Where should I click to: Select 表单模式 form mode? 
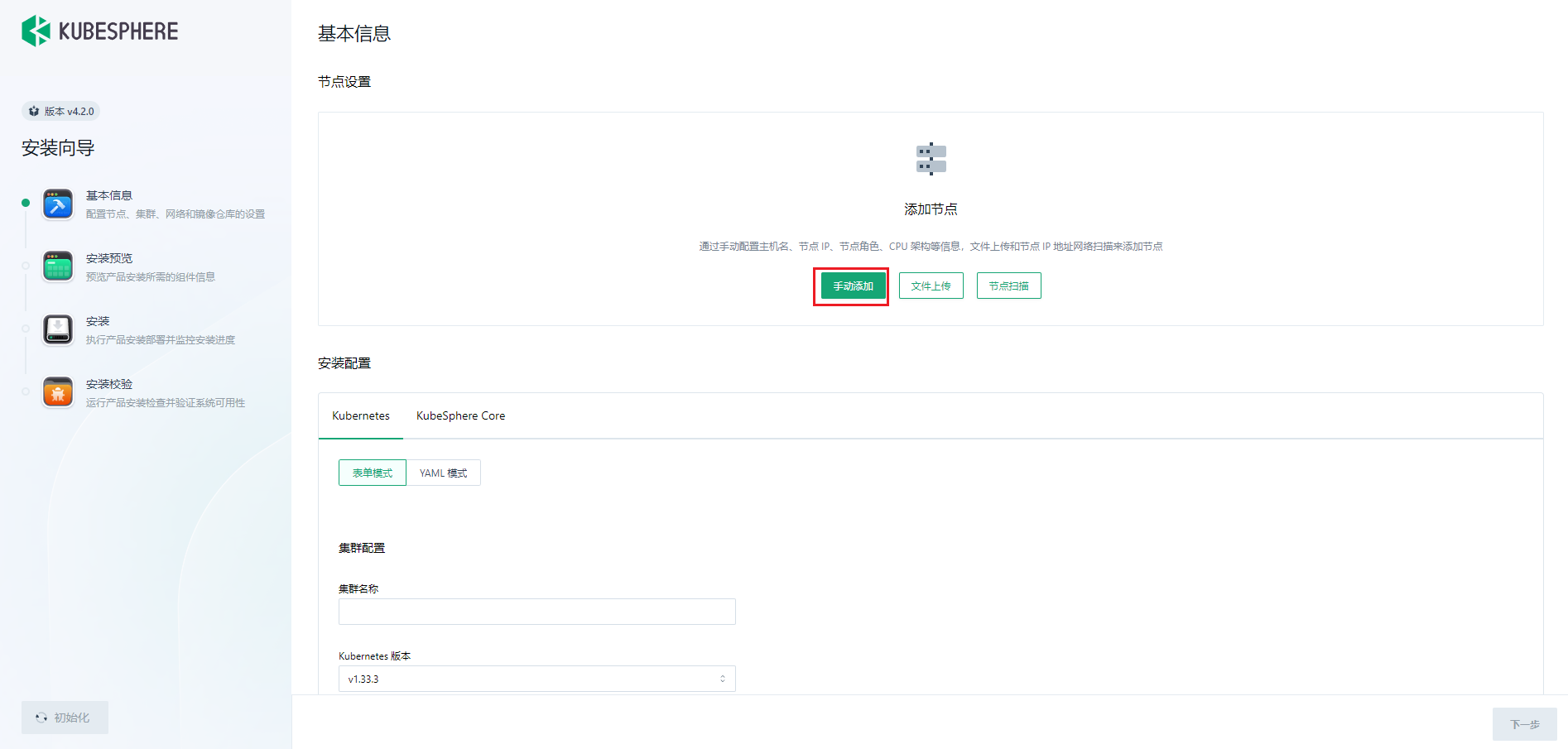373,473
